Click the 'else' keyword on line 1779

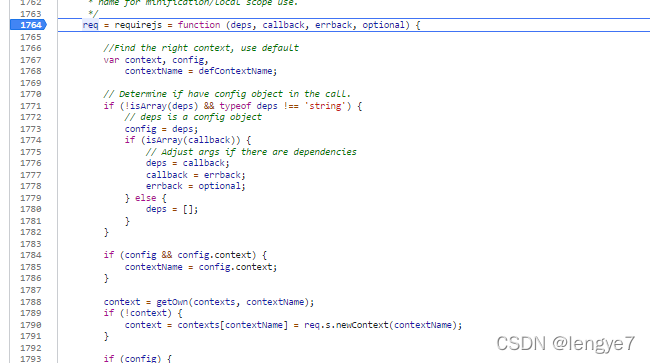tap(146, 198)
